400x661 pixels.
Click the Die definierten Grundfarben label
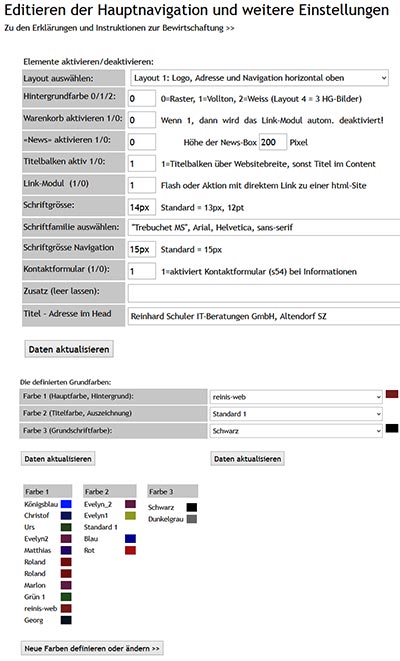click(x=65, y=382)
